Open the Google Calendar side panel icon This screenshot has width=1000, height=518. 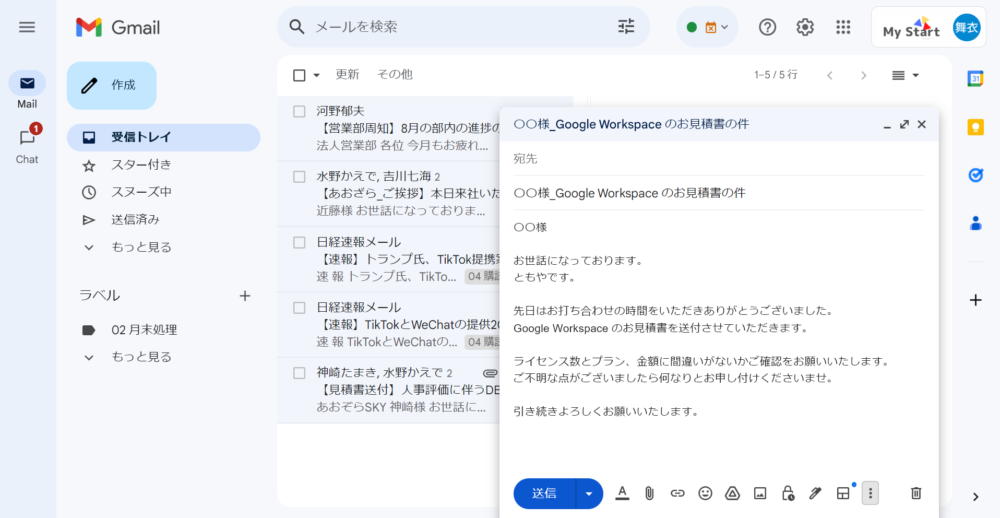(x=975, y=78)
